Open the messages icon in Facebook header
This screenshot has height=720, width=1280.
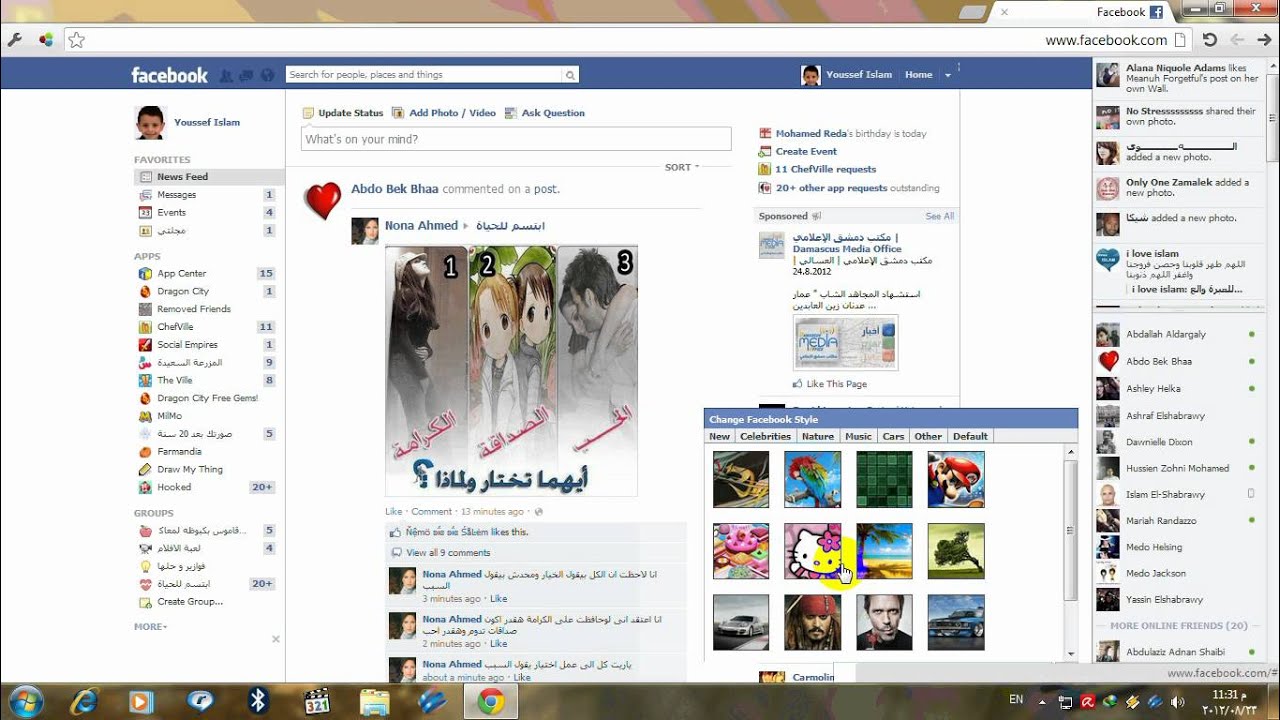point(246,75)
